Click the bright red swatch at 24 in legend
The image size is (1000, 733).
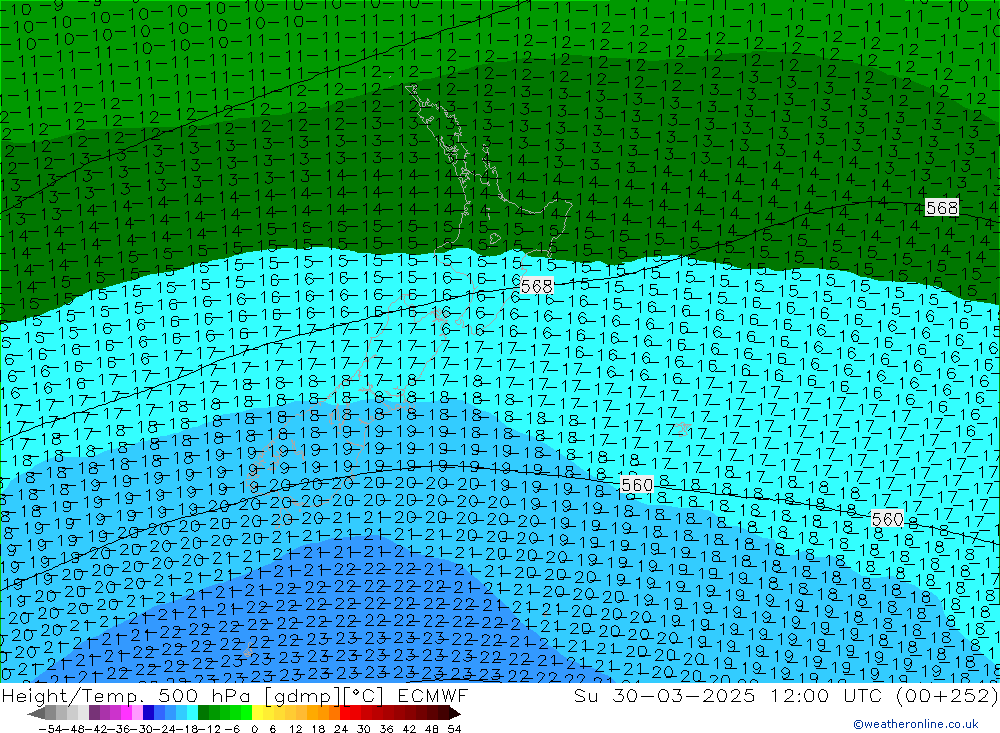345,712
